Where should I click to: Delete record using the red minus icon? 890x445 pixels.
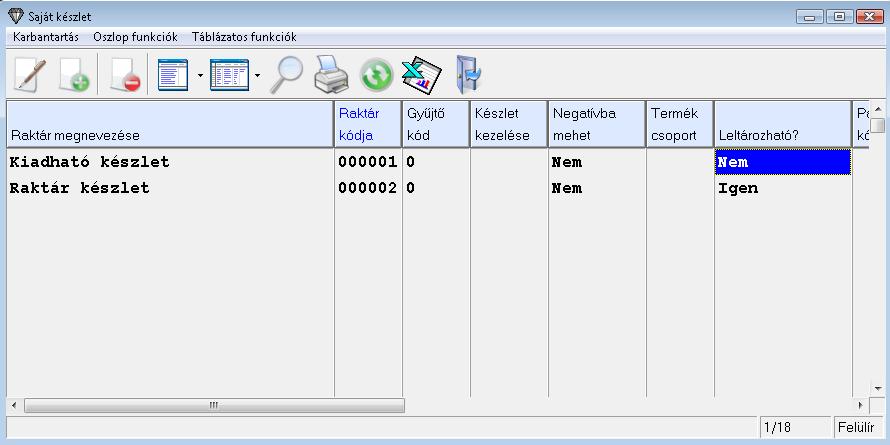pyautogui.click(x=126, y=74)
